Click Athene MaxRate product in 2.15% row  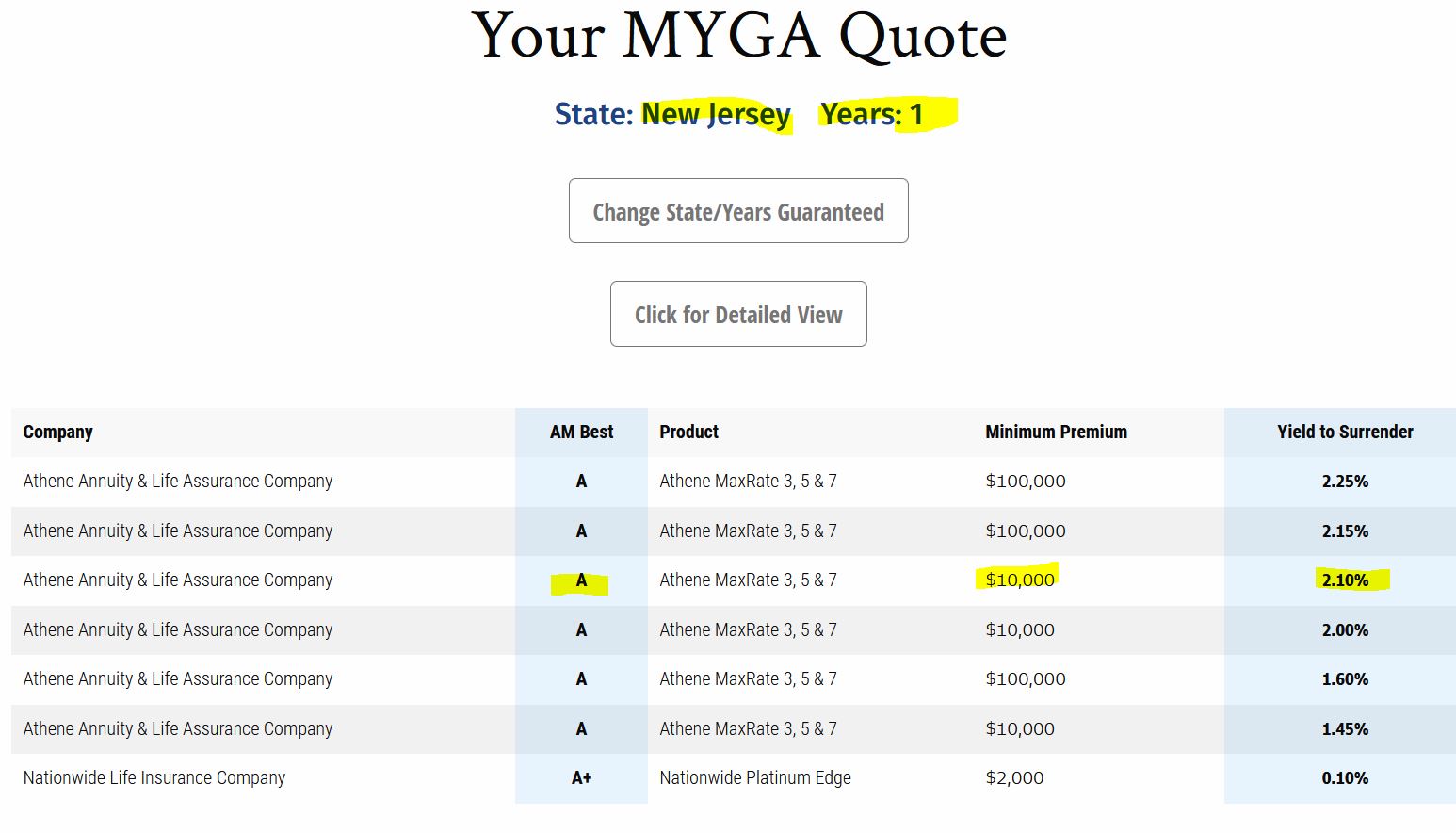(x=748, y=531)
